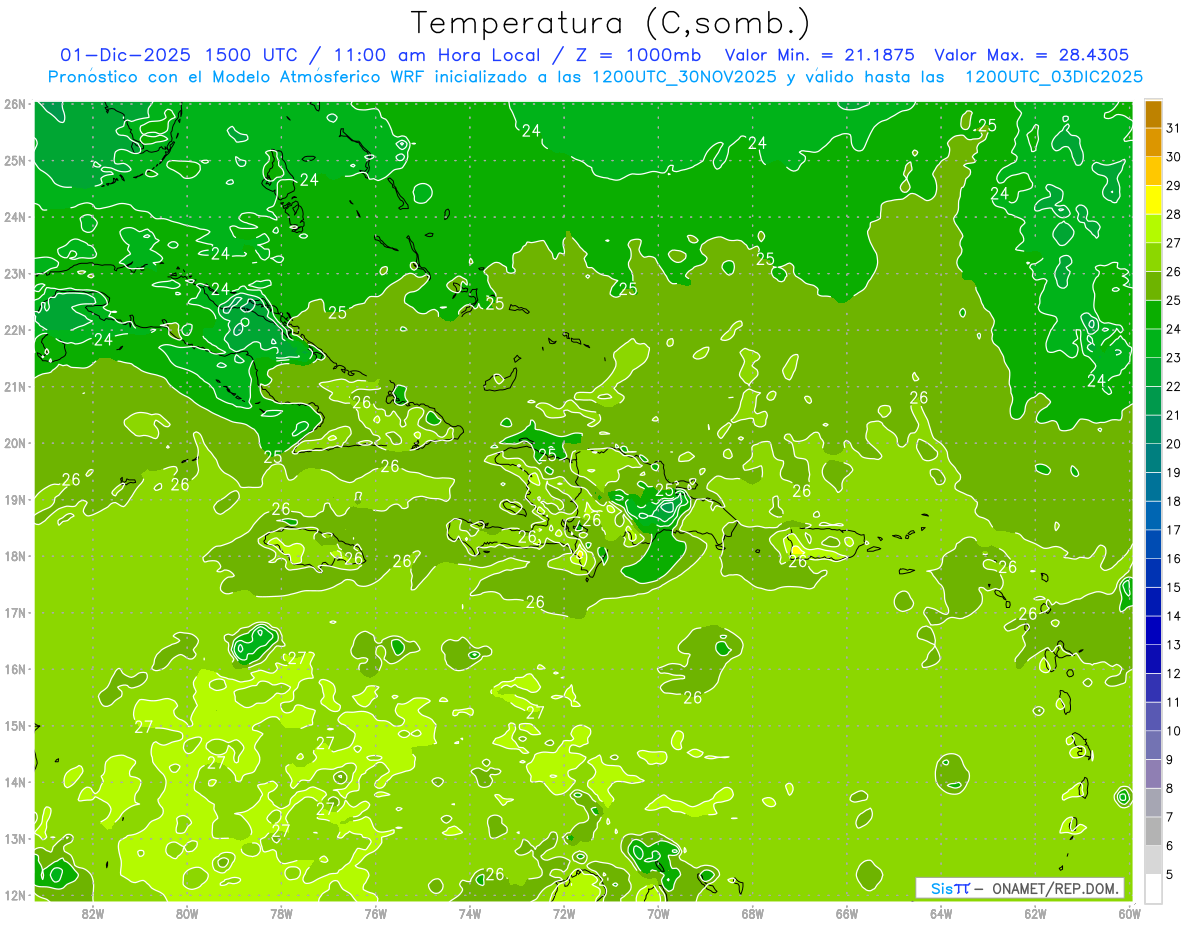The image size is (1200, 927).
Task: Pick the white segment below 5 on color bar
Action: pyautogui.click(x=1153, y=888)
